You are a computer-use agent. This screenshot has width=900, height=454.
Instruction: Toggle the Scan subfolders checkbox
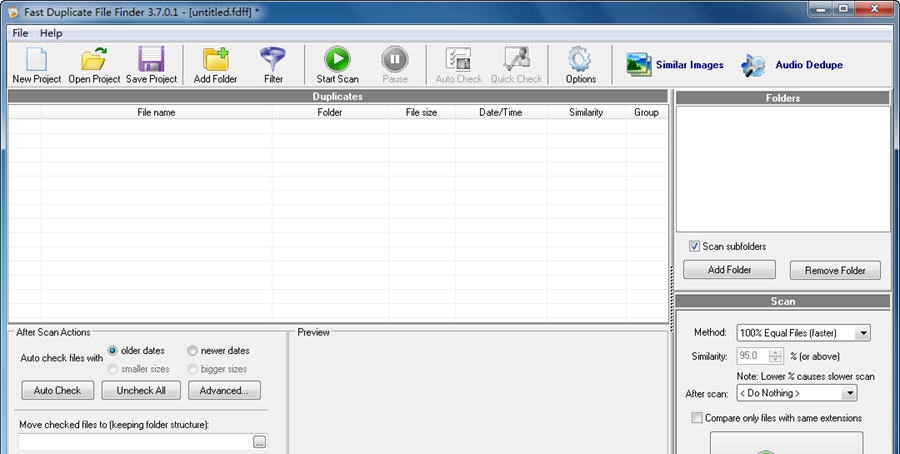(695, 246)
